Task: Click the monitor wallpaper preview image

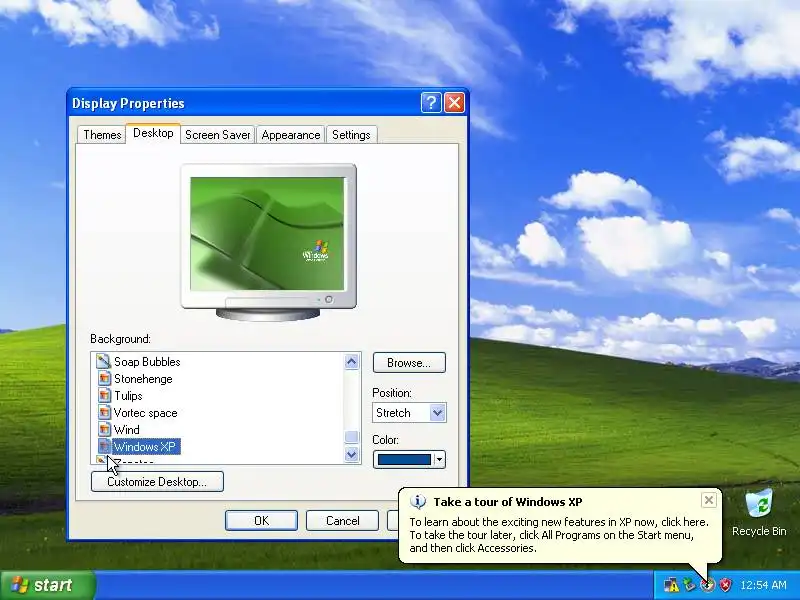Action: tap(267, 234)
